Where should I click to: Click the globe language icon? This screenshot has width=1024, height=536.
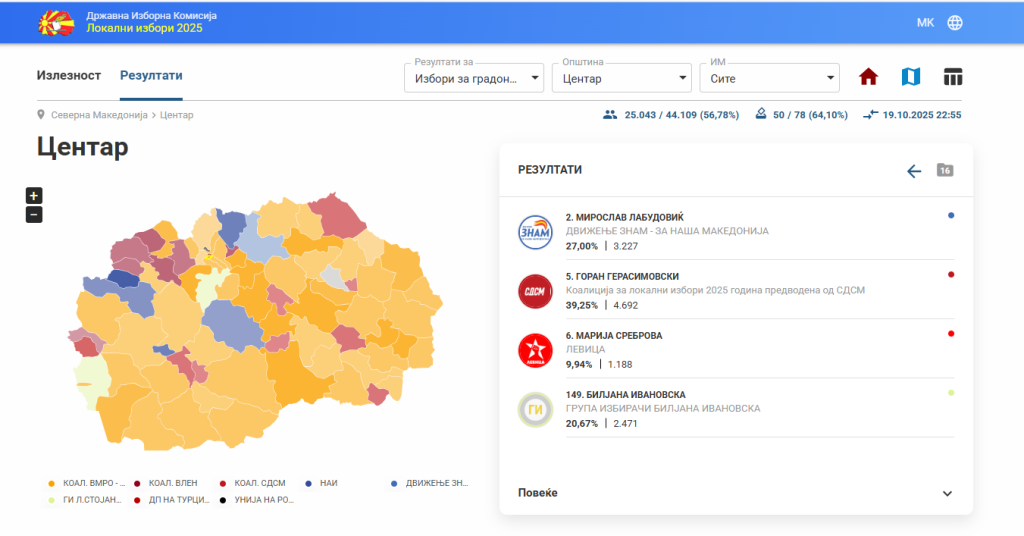955,23
